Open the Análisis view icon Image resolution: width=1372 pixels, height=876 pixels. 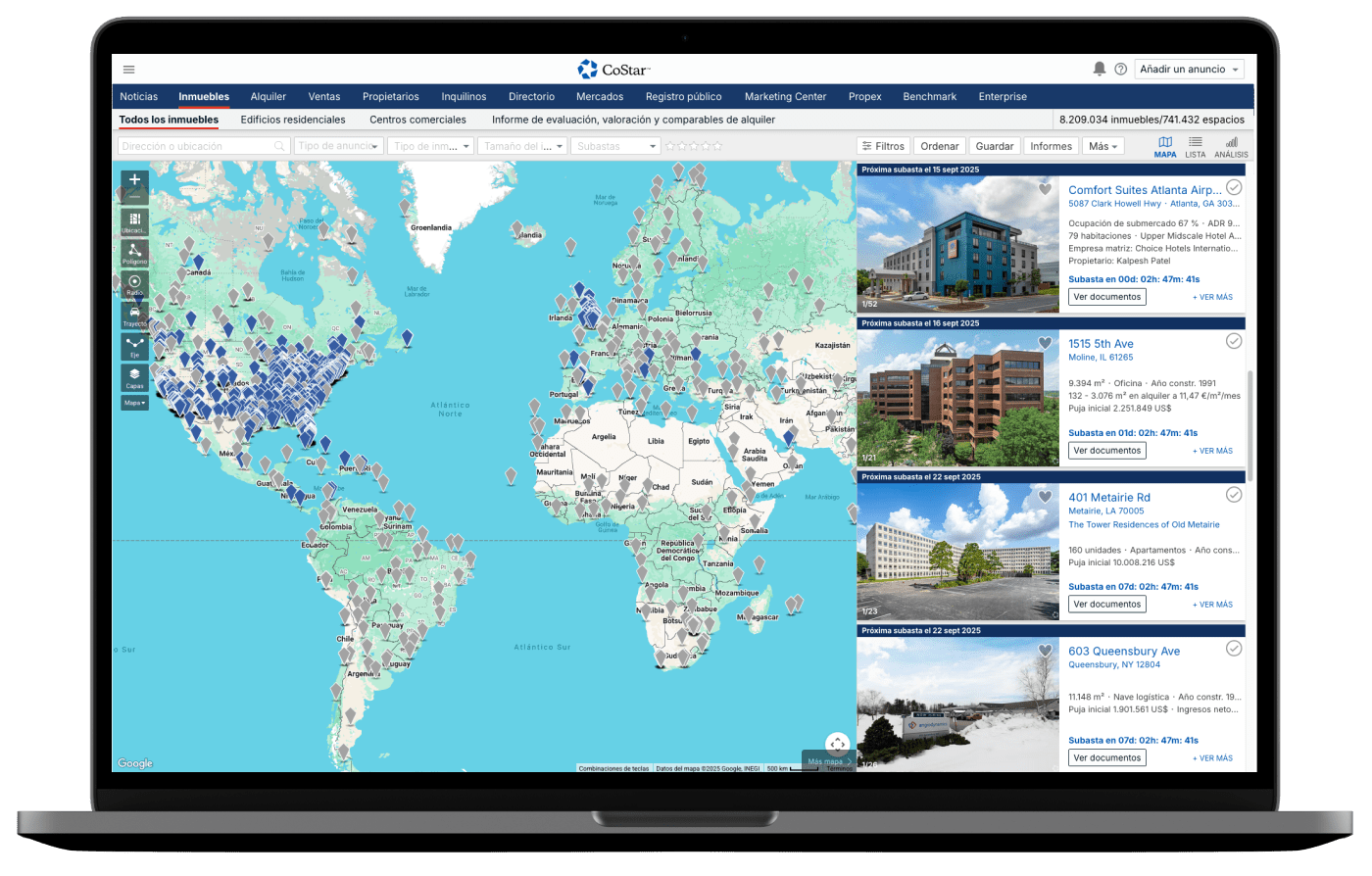point(1231,146)
